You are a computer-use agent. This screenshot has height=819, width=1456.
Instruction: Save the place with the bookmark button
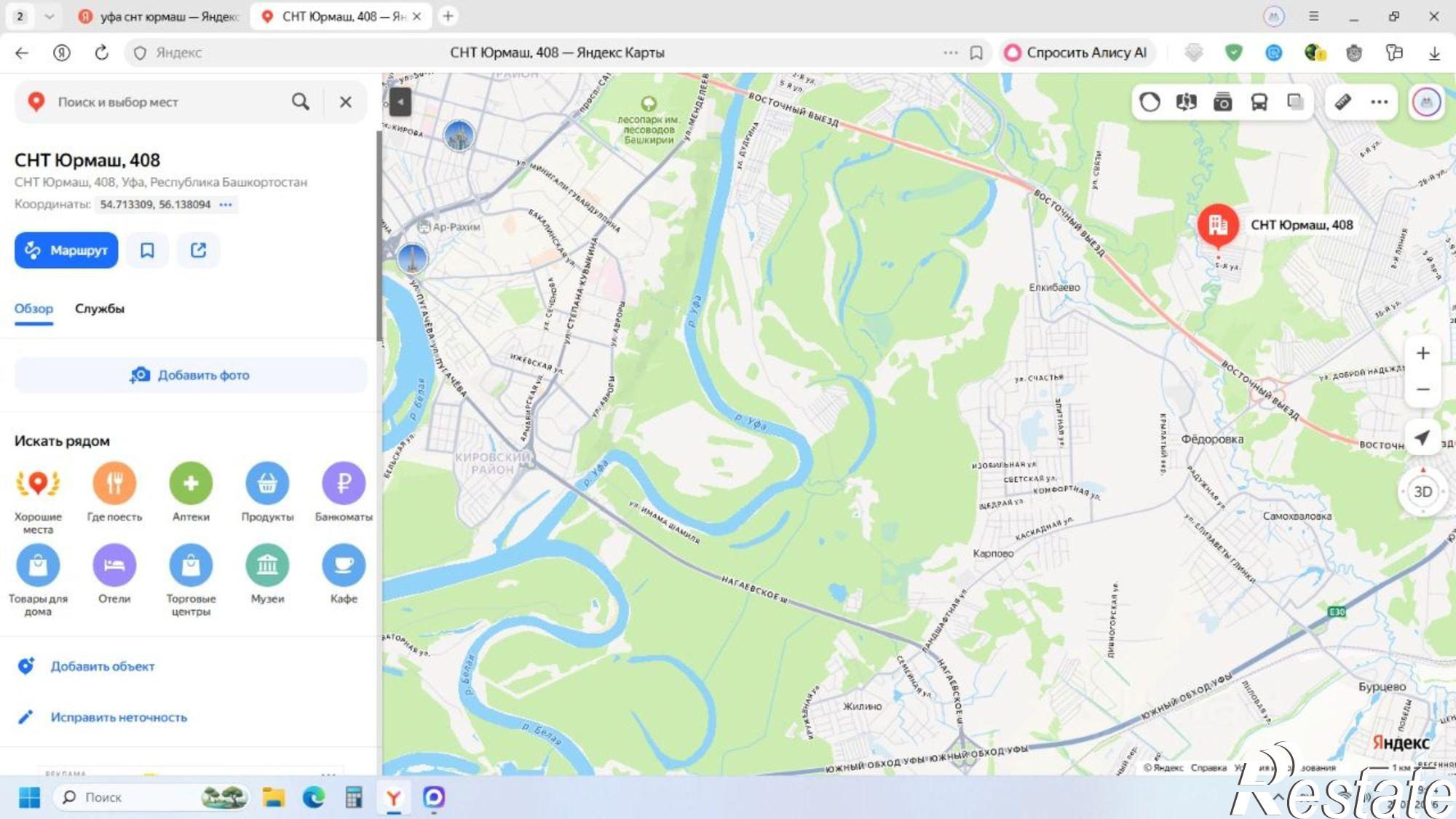point(147,250)
